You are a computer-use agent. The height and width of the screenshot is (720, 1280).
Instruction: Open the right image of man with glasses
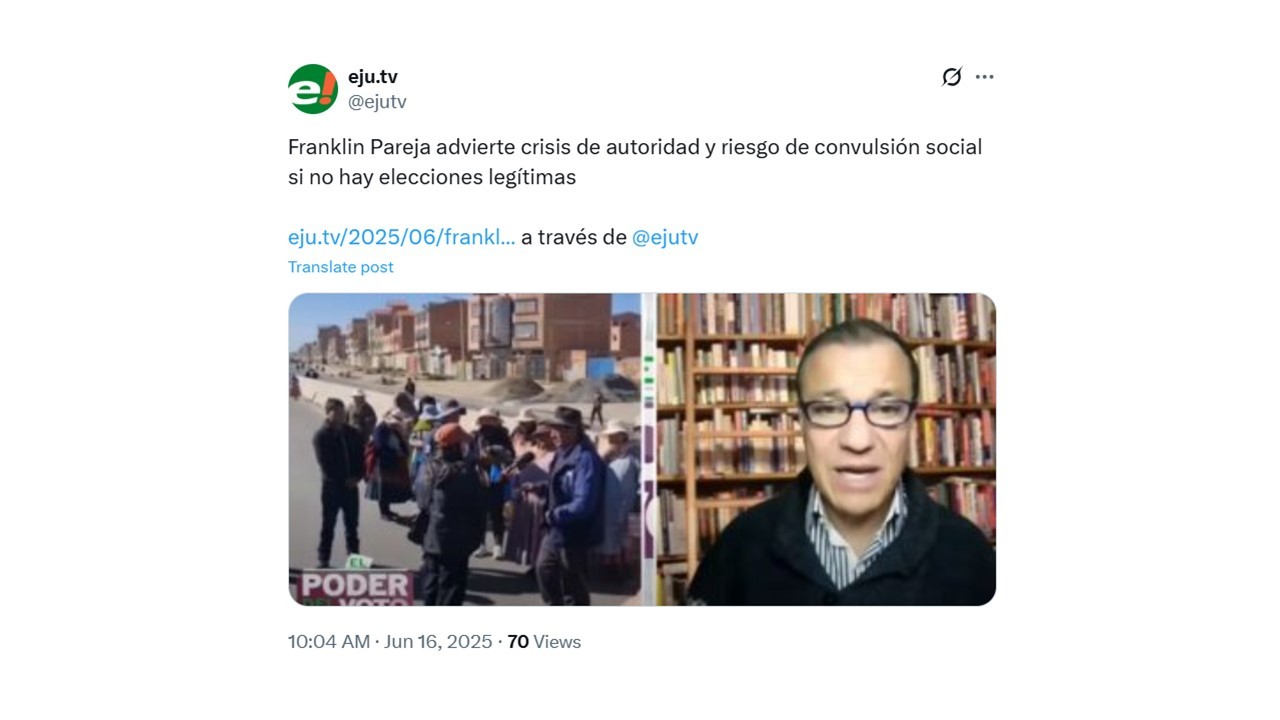point(825,449)
